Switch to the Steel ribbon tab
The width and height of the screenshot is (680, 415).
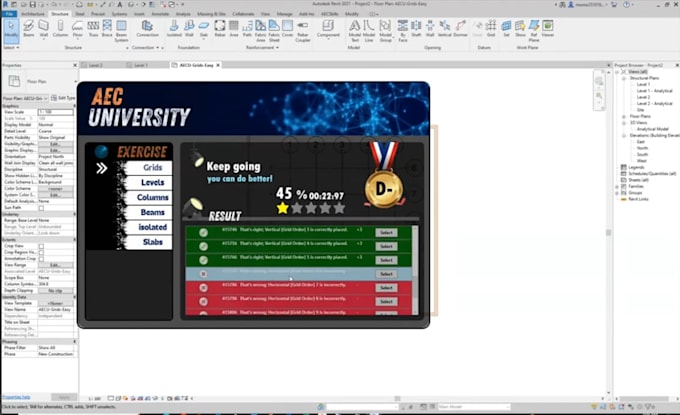(80, 14)
